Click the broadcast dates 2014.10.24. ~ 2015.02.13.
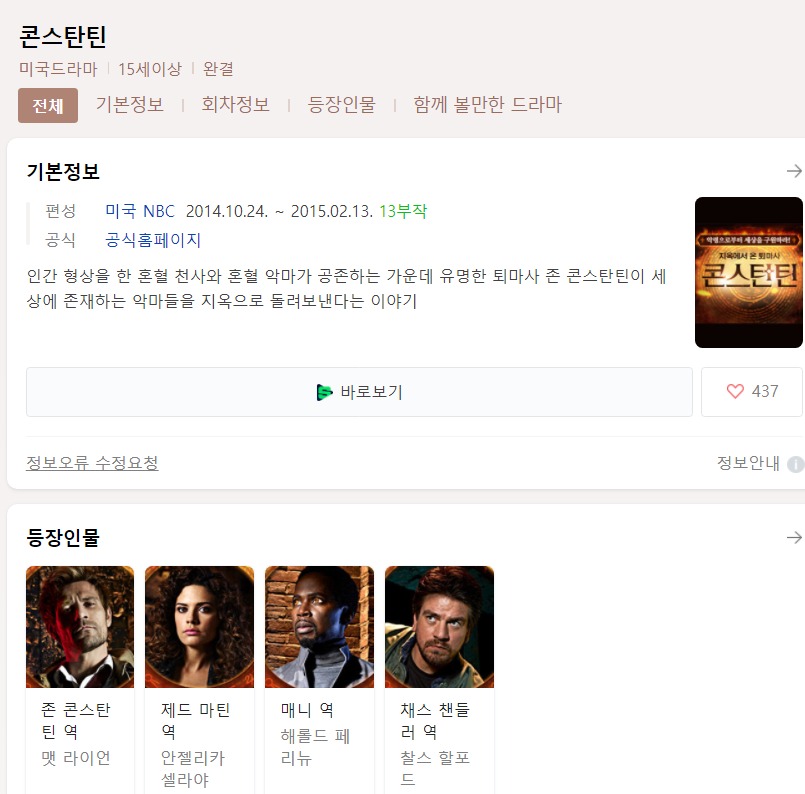The image size is (805, 794). point(279,211)
